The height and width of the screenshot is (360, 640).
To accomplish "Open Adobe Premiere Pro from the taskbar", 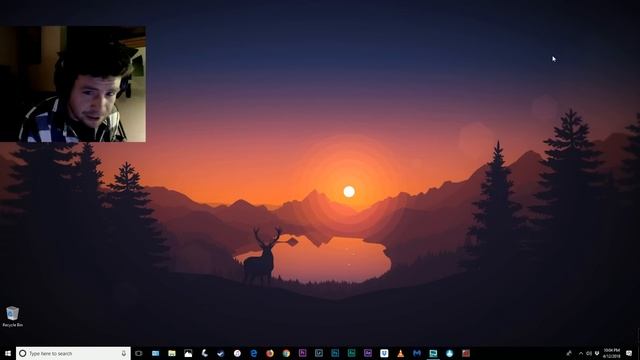I will point(302,353).
